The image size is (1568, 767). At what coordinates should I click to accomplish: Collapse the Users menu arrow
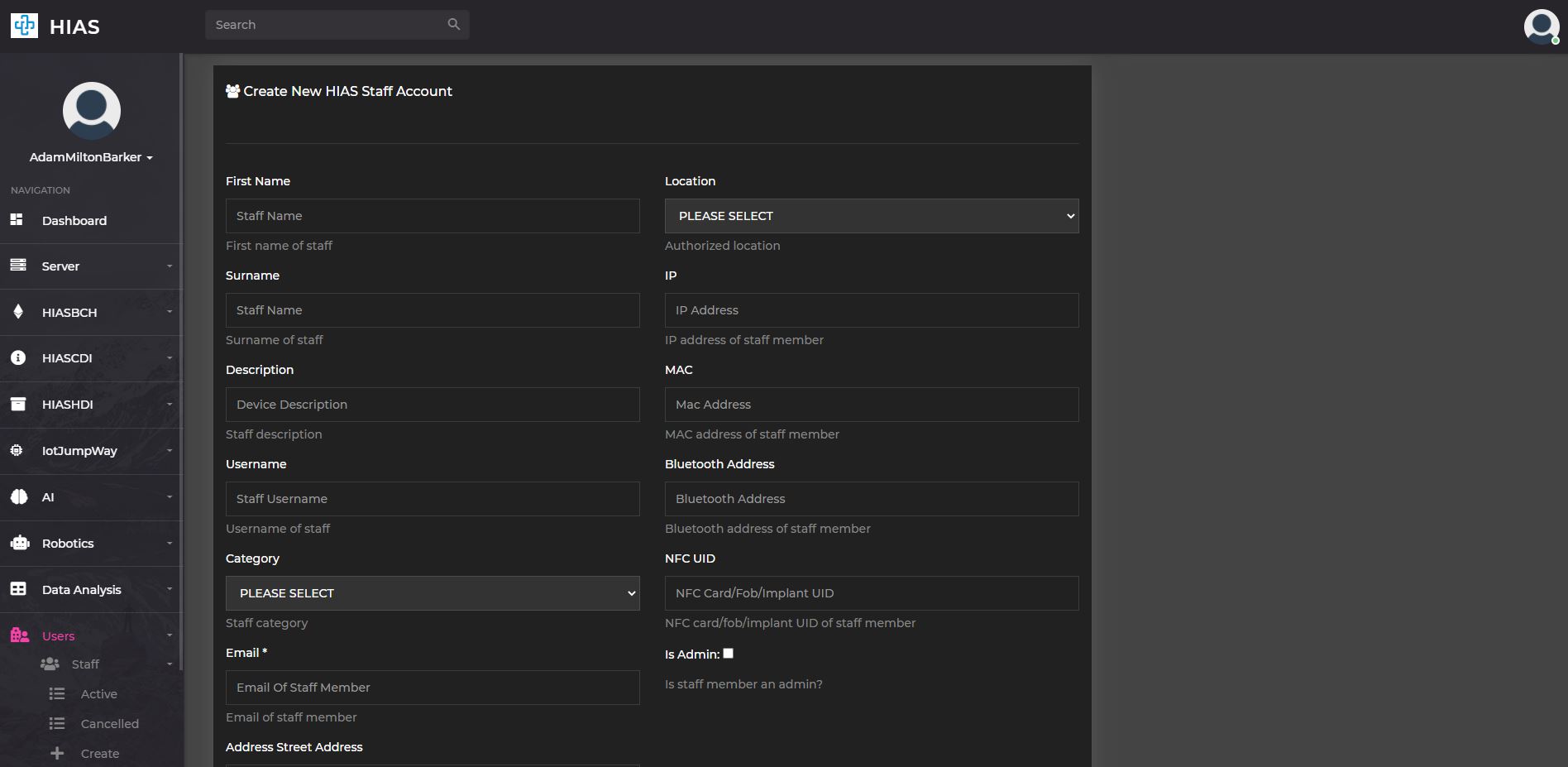click(170, 635)
